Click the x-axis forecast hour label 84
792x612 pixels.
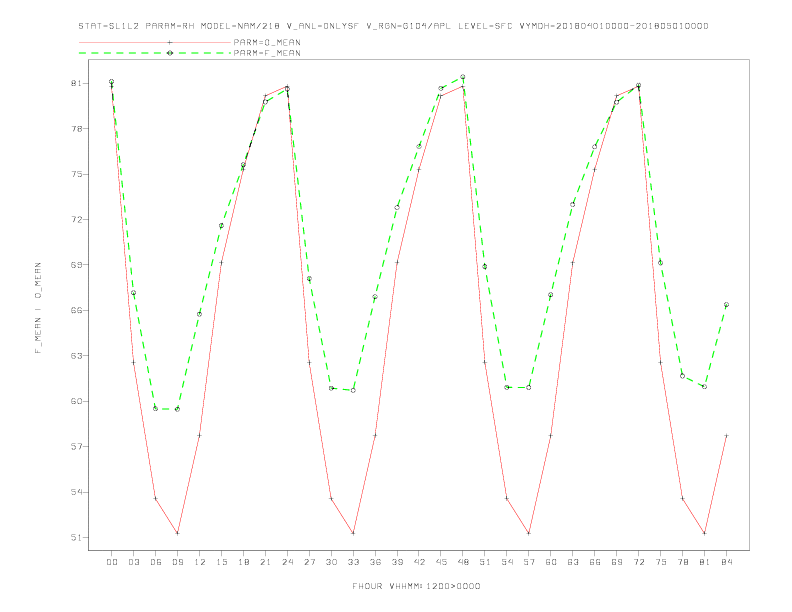point(726,562)
